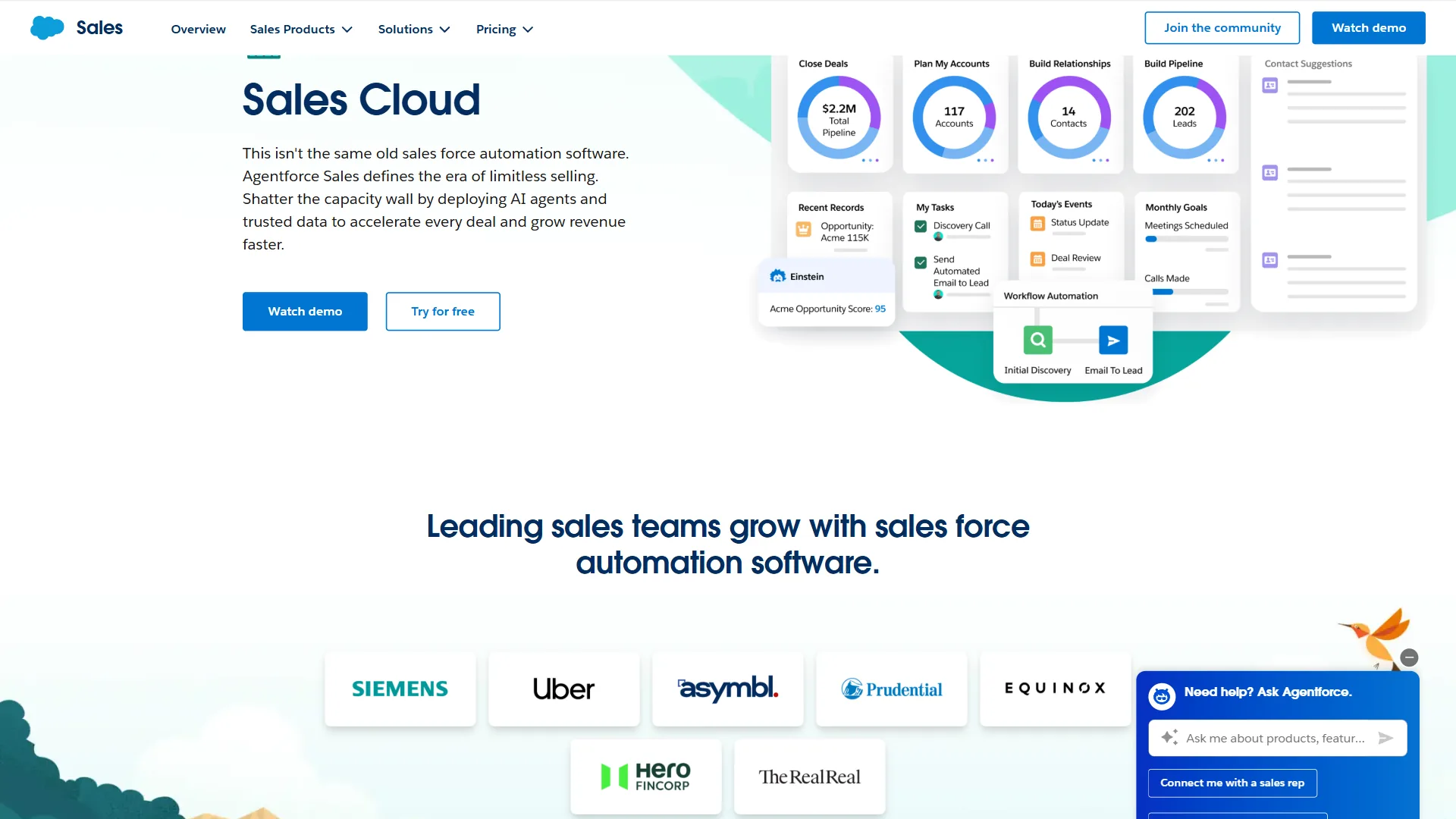Click the send arrow in Agentforce chat

coord(1385,738)
